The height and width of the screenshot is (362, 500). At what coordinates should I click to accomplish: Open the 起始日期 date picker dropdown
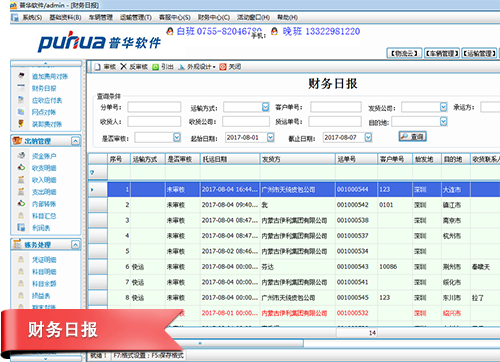pyautogui.click(x=271, y=137)
